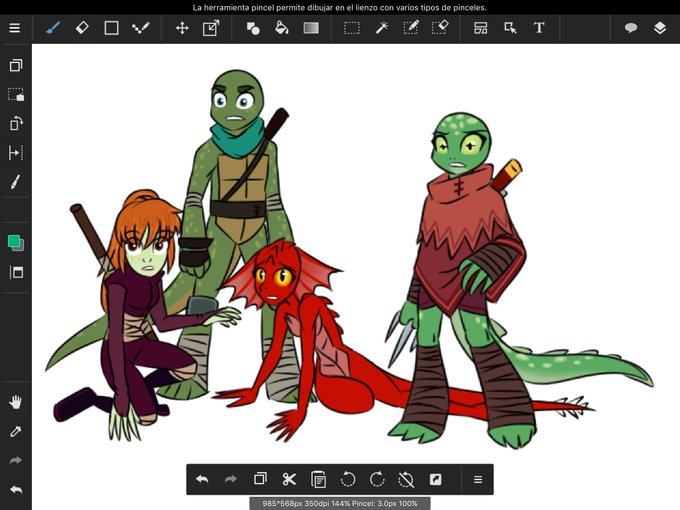680x510 pixels.
Task: Click the sidebar undo arrow
Action: pyautogui.click(x=16, y=490)
